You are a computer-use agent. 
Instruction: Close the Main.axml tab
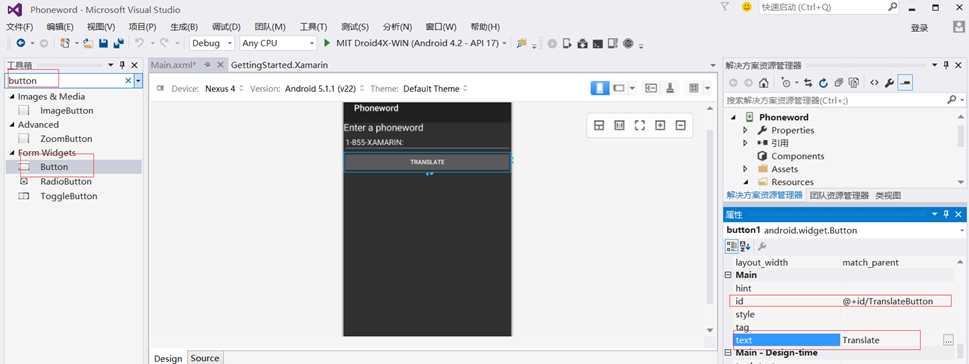click(x=220, y=65)
